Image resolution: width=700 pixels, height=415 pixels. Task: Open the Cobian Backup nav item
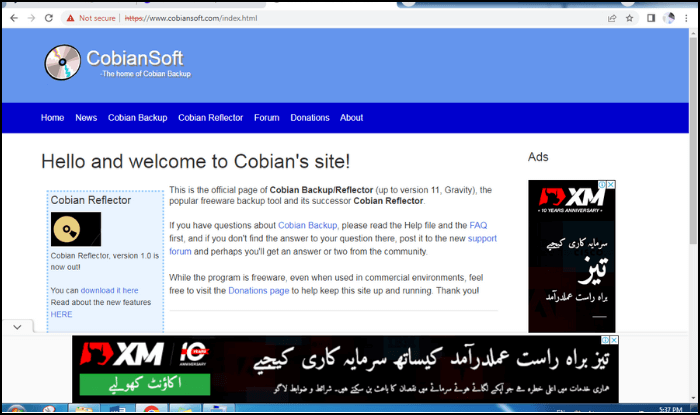(138, 118)
